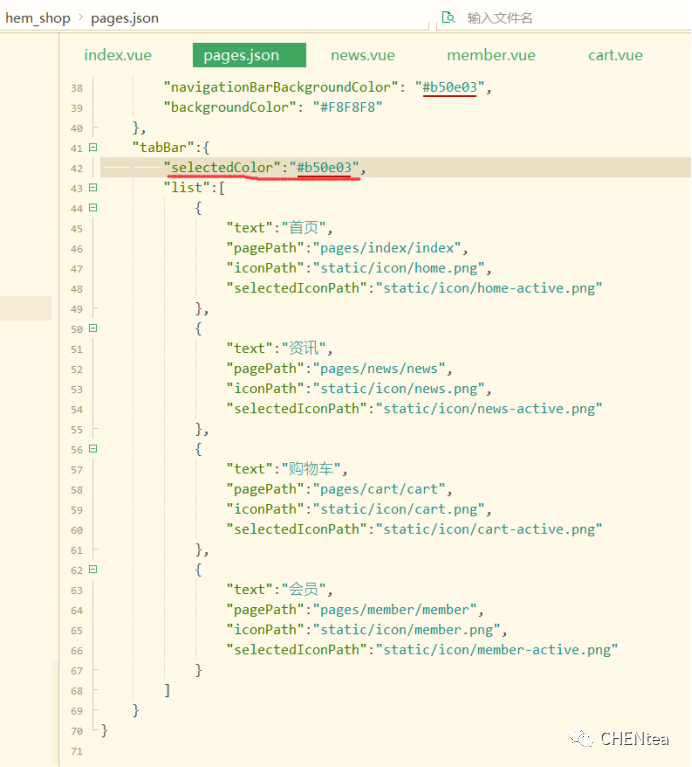
Task: Click the fold marker at line 69
Action: pyautogui.click(x=93, y=710)
